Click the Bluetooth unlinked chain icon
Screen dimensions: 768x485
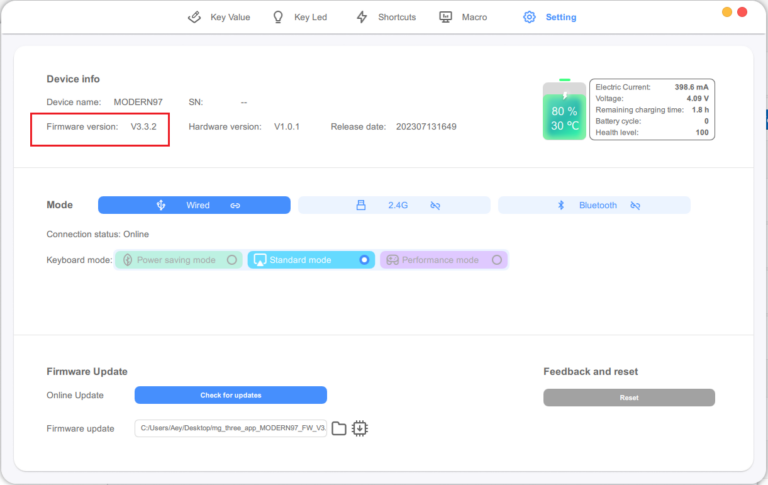coord(635,205)
